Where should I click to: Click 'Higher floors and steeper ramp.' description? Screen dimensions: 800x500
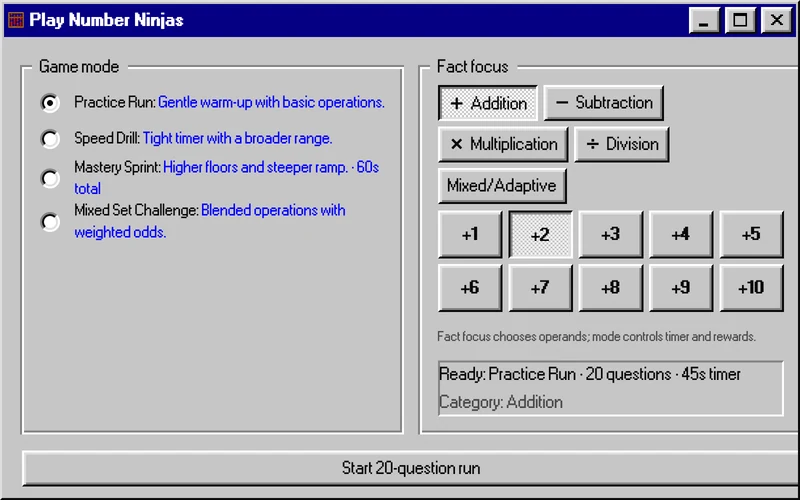(256, 167)
